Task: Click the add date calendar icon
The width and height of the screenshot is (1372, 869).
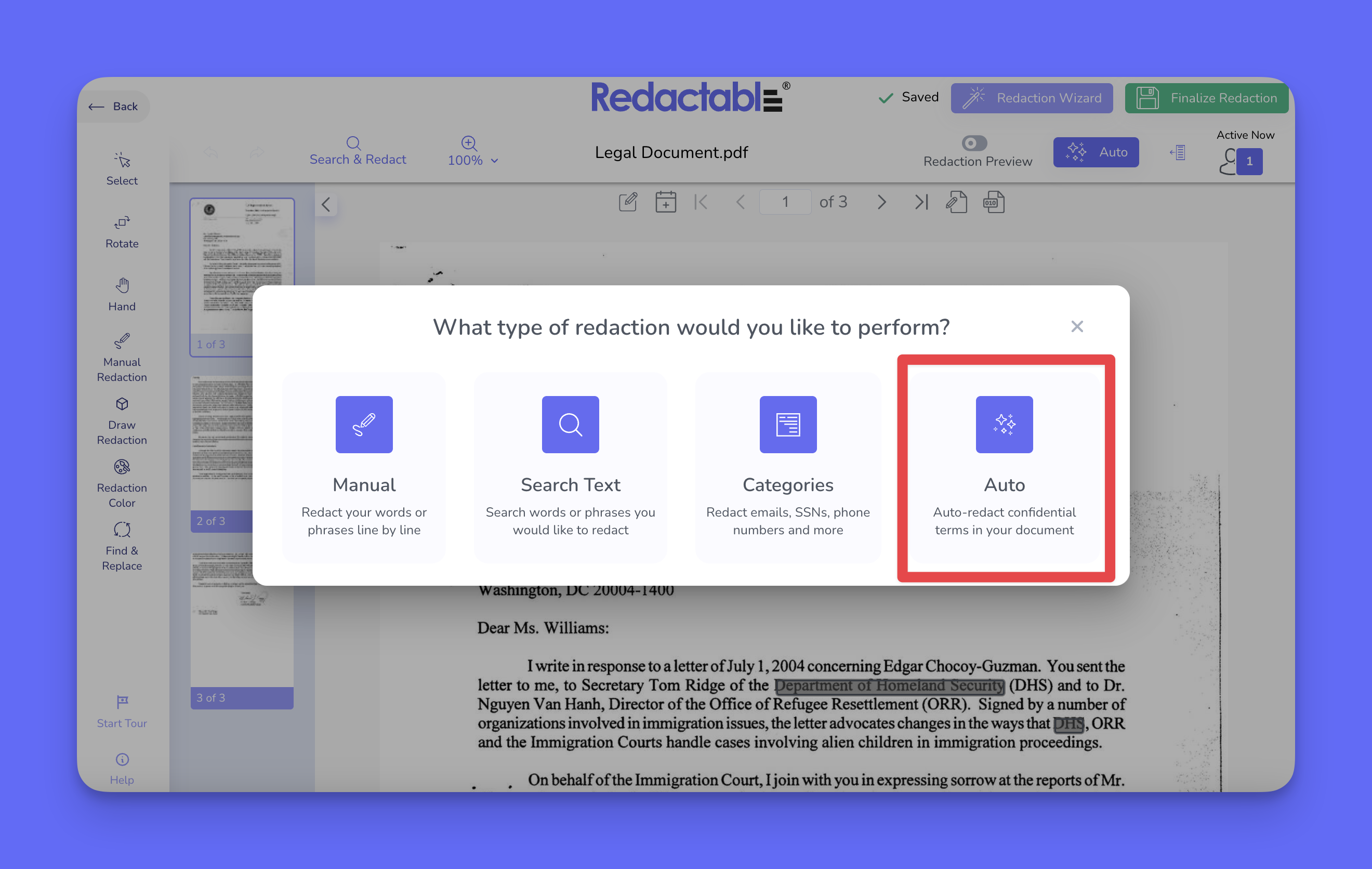Action: (x=665, y=202)
